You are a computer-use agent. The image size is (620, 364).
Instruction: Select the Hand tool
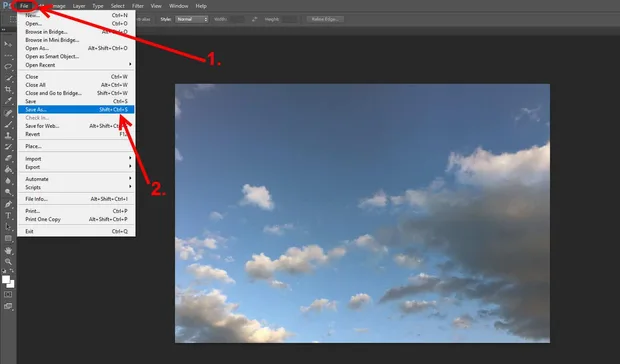(x=8, y=251)
